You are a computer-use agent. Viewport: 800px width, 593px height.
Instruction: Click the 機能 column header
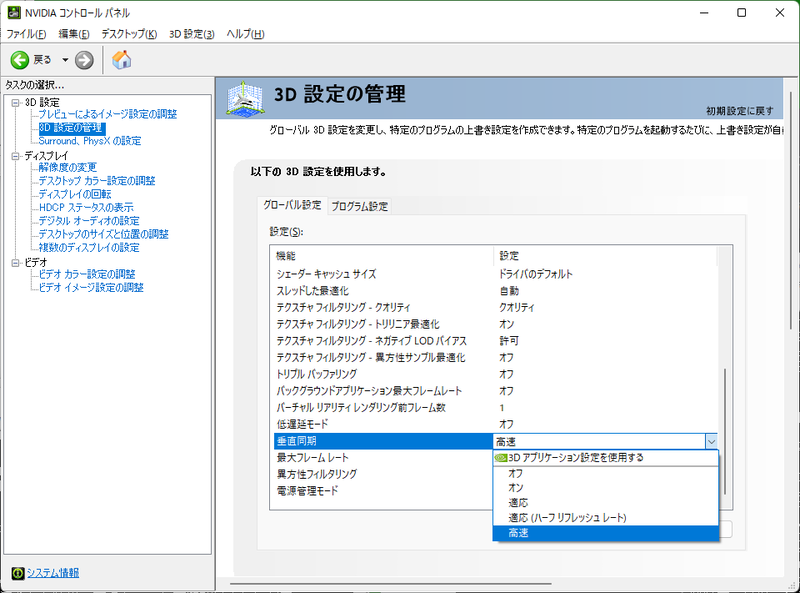click(384, 256)
